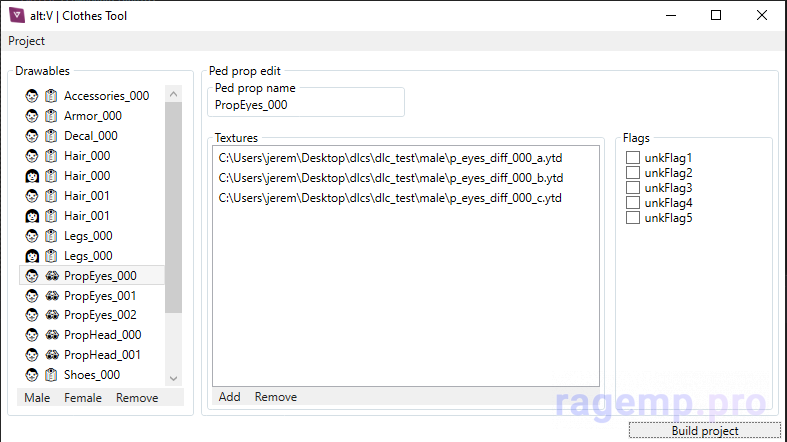
Task: Select the female Hair_001 drawable row
Action: coord(92,216)
